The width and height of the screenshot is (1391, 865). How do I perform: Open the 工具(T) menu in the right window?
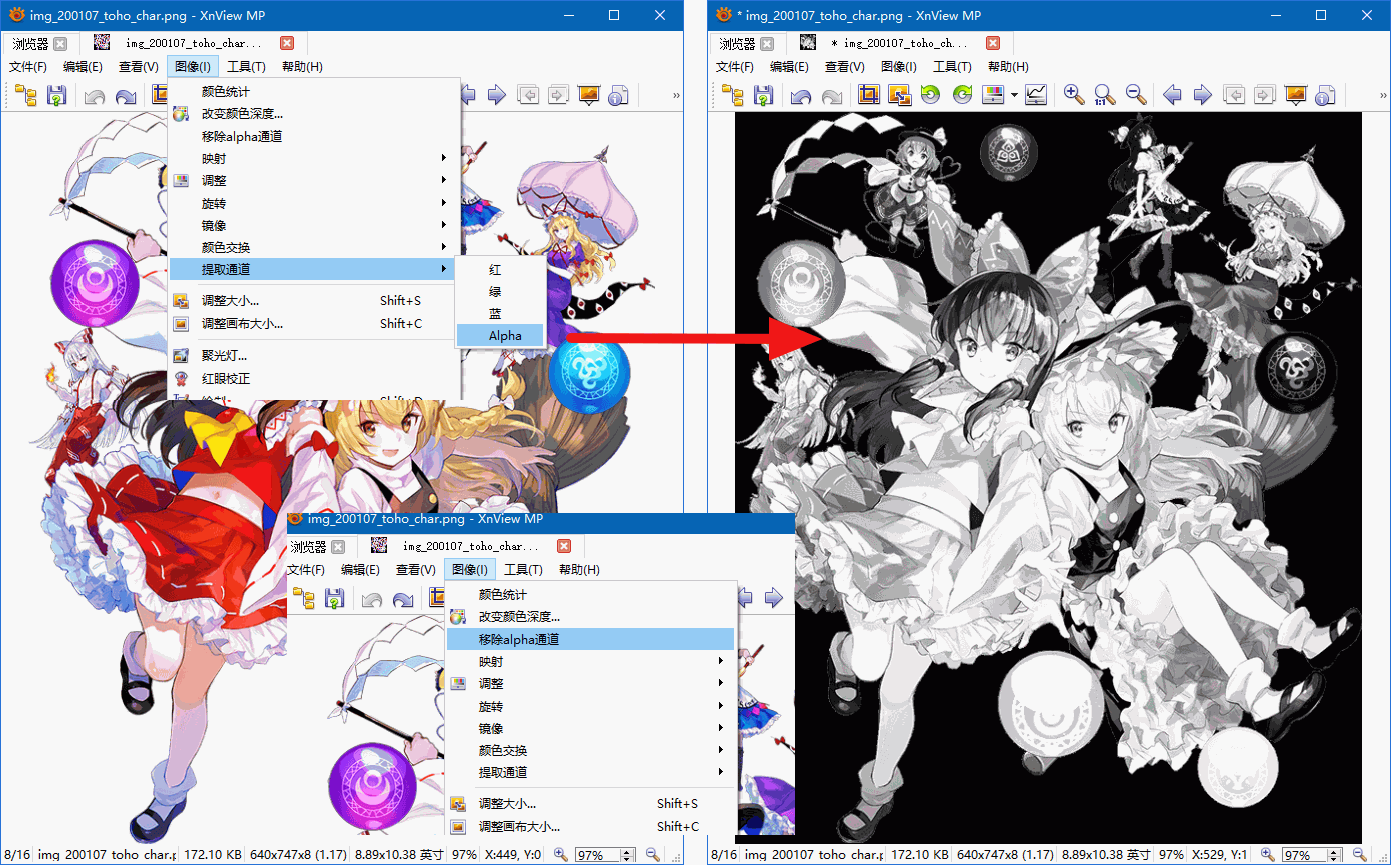tap(952, 67)
